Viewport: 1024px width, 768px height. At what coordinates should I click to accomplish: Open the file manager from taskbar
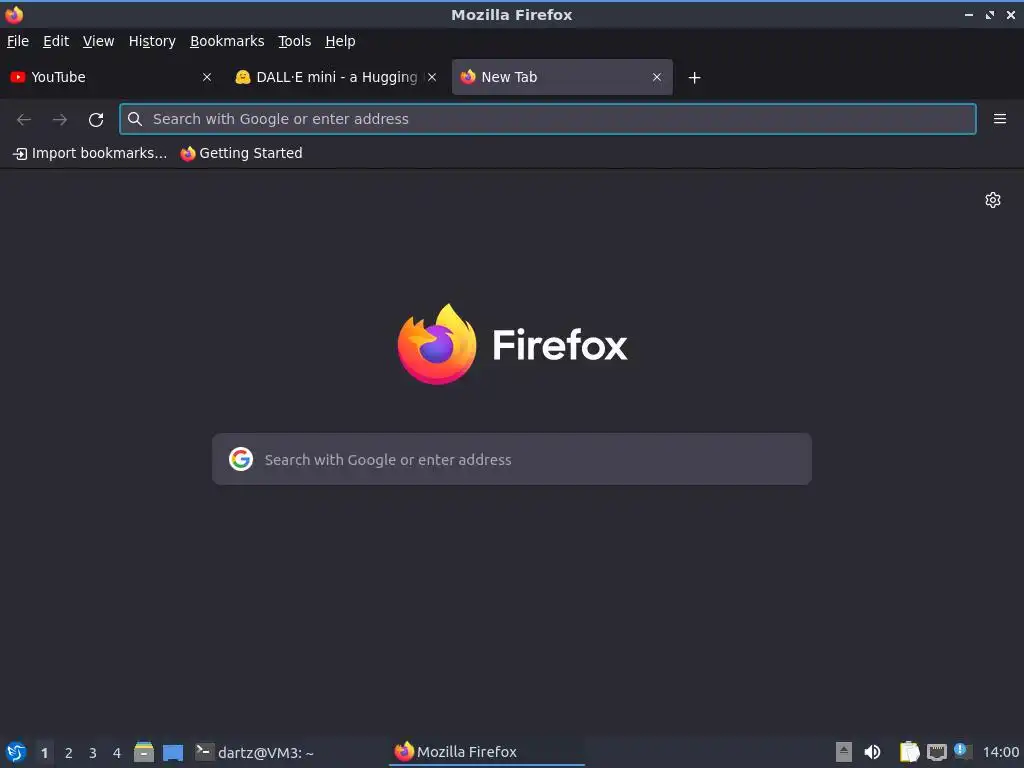(144, 752)
